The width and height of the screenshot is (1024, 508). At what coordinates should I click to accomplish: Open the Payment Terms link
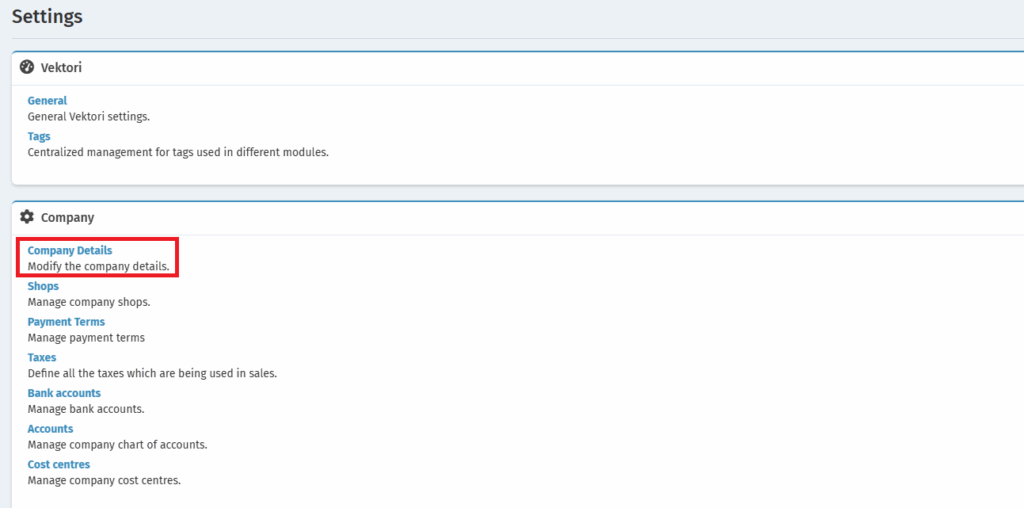point(66,322)
